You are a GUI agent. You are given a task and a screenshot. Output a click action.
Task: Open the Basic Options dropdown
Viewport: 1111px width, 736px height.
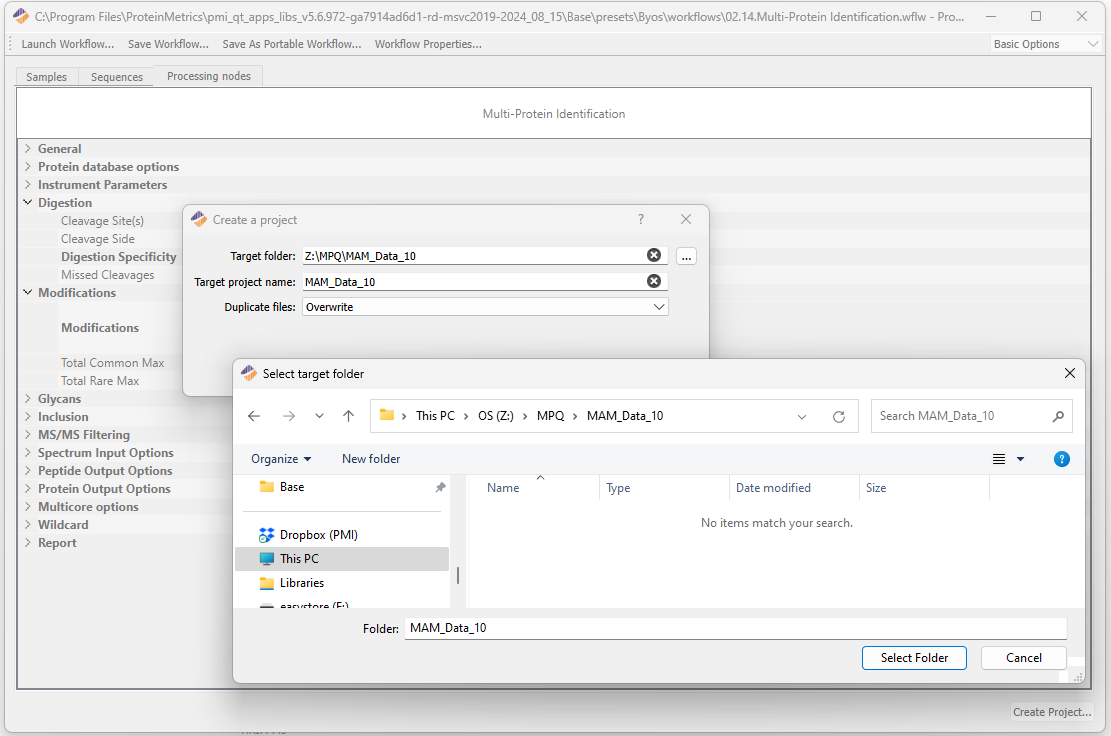point(1046,44)
